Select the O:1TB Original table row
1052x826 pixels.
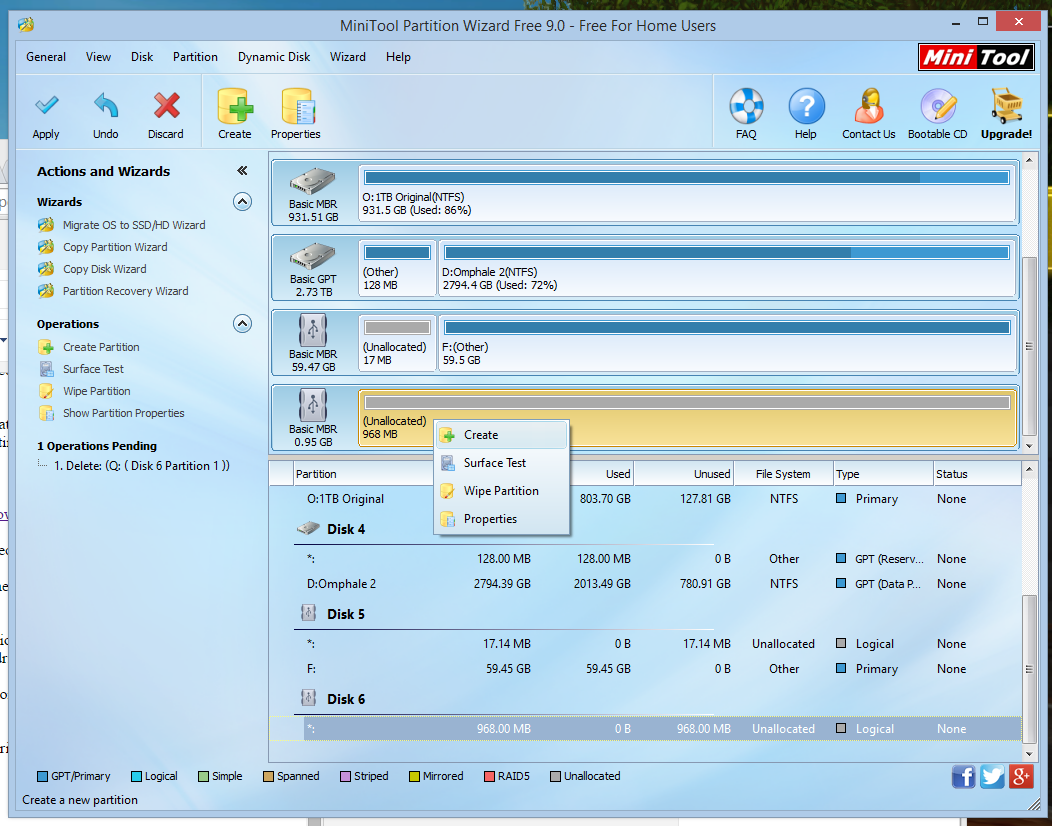coord(645,499)
